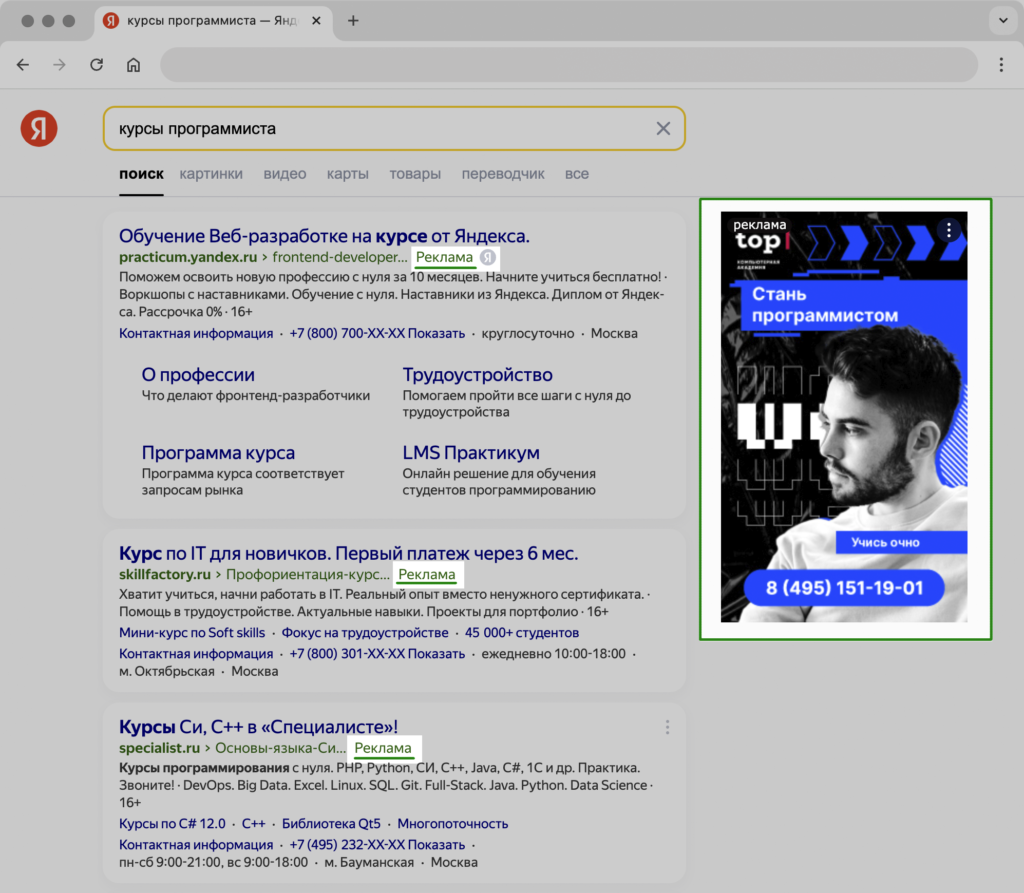Click the browser address bar
The width and height of the screenshot is (1024, 893).
[x=568, y=65]
